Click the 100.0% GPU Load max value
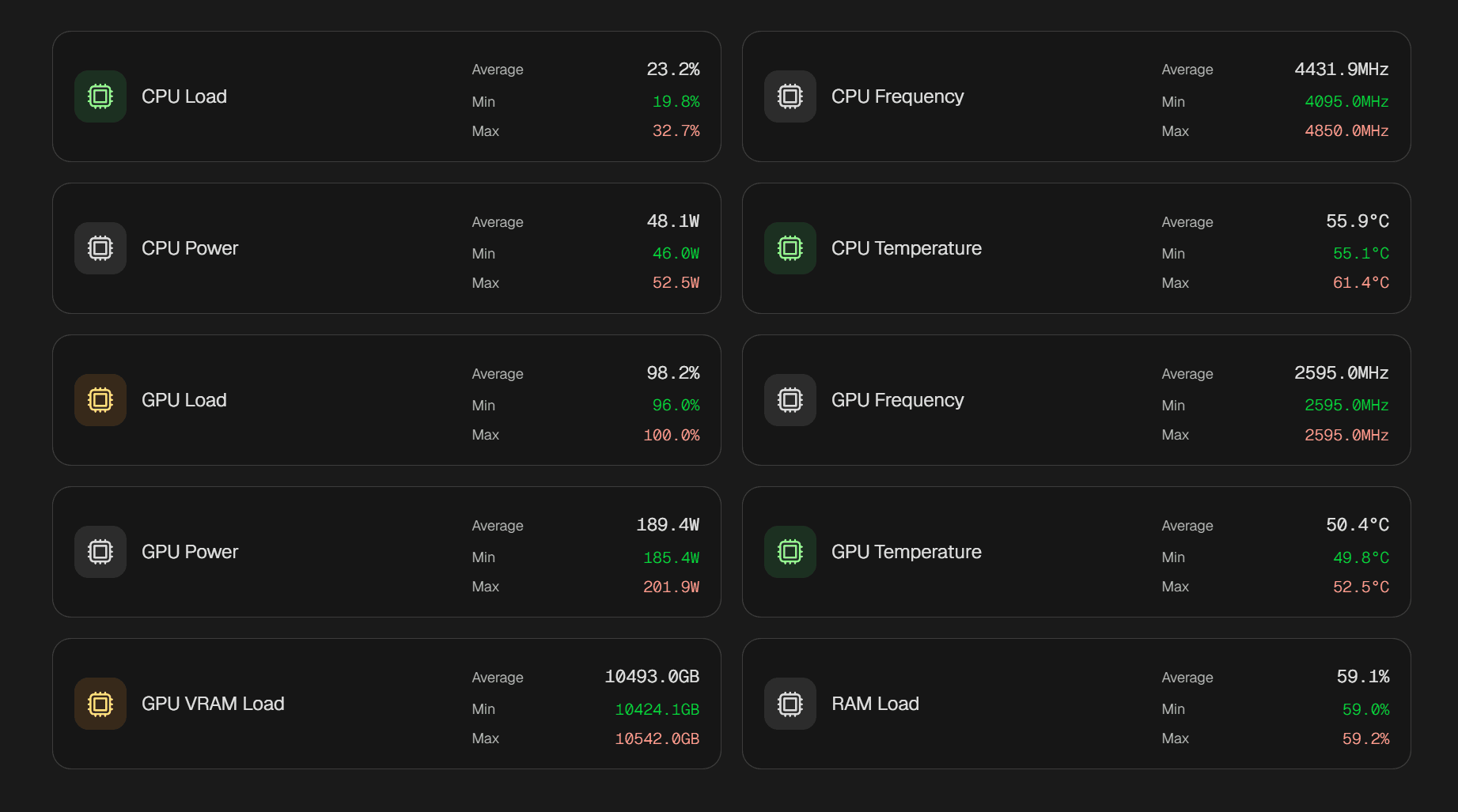Screen dimensions: 1458x812 tap(671, 436)
